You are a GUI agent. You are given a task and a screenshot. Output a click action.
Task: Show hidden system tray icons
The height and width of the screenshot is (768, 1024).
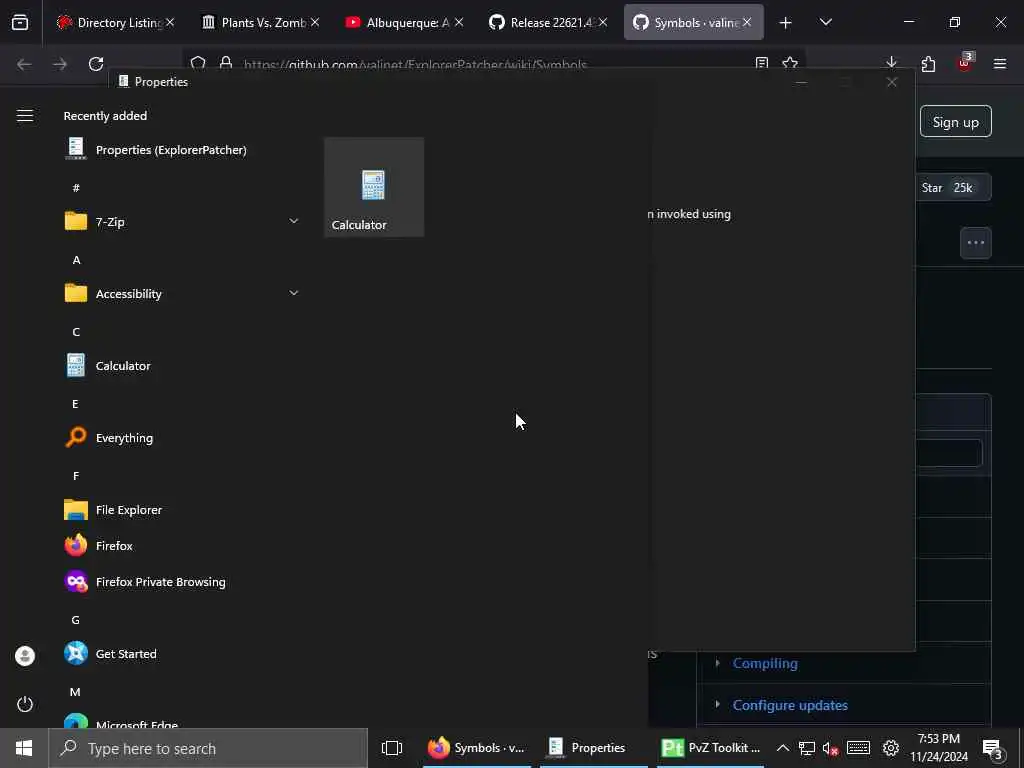[x=782, y=748]
